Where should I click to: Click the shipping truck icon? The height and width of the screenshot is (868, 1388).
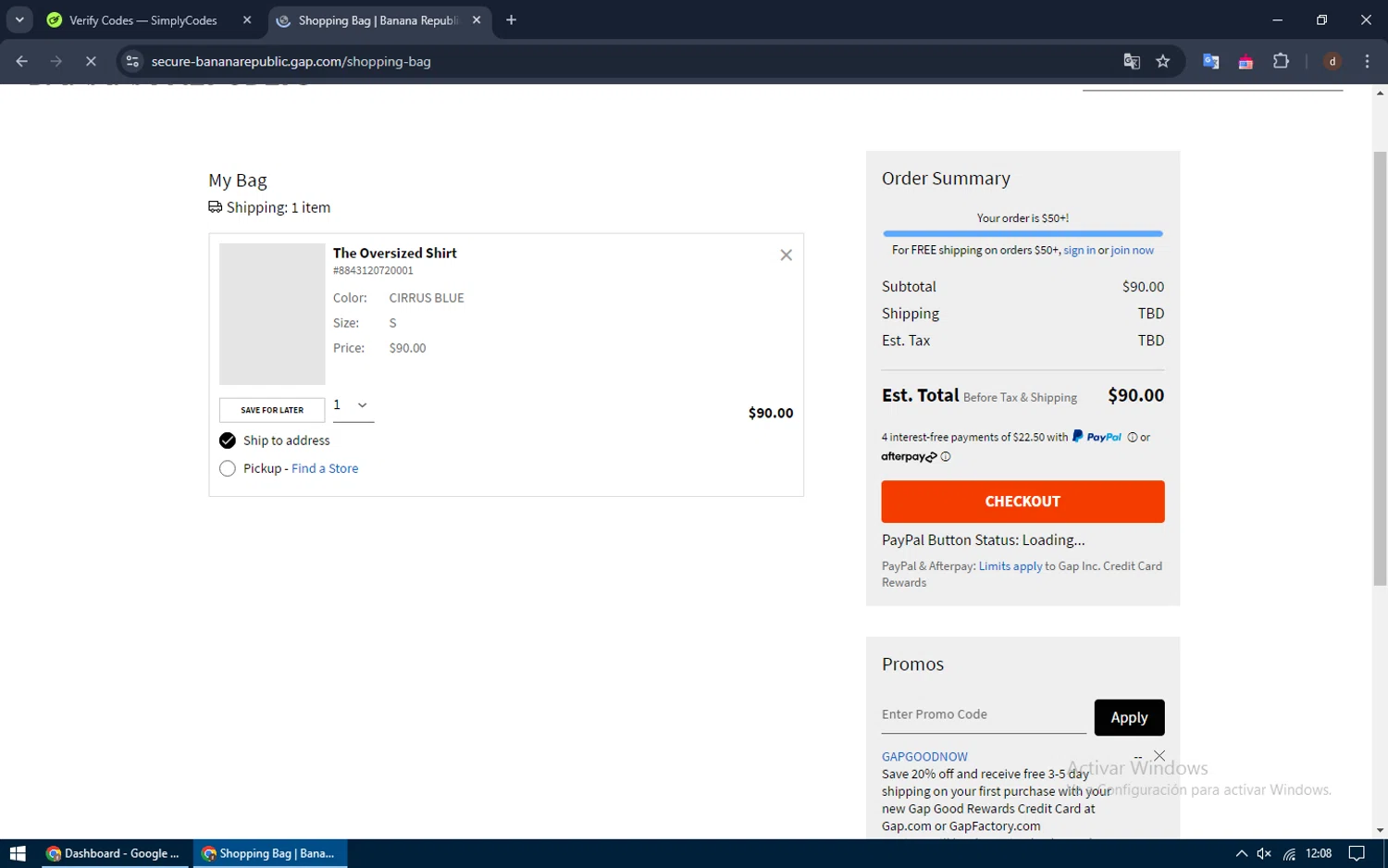click(215, 207)
